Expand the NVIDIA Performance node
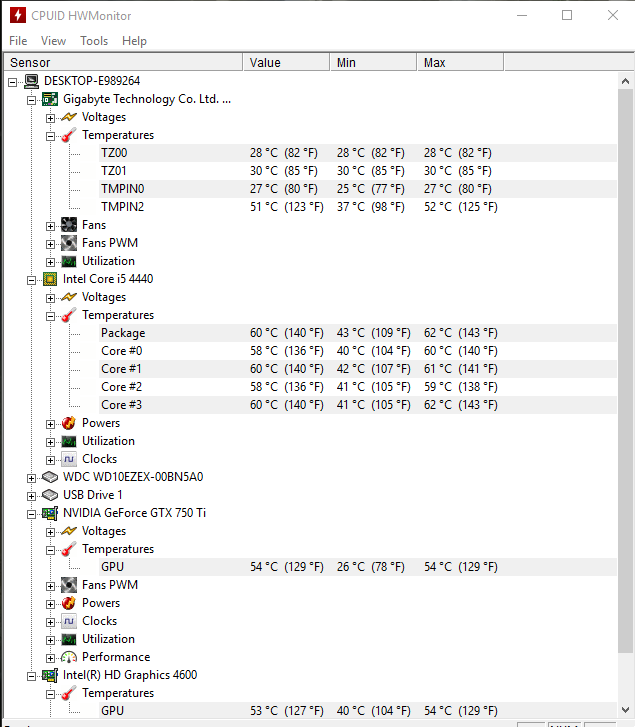The image size is (635, 727). [50, 659]
